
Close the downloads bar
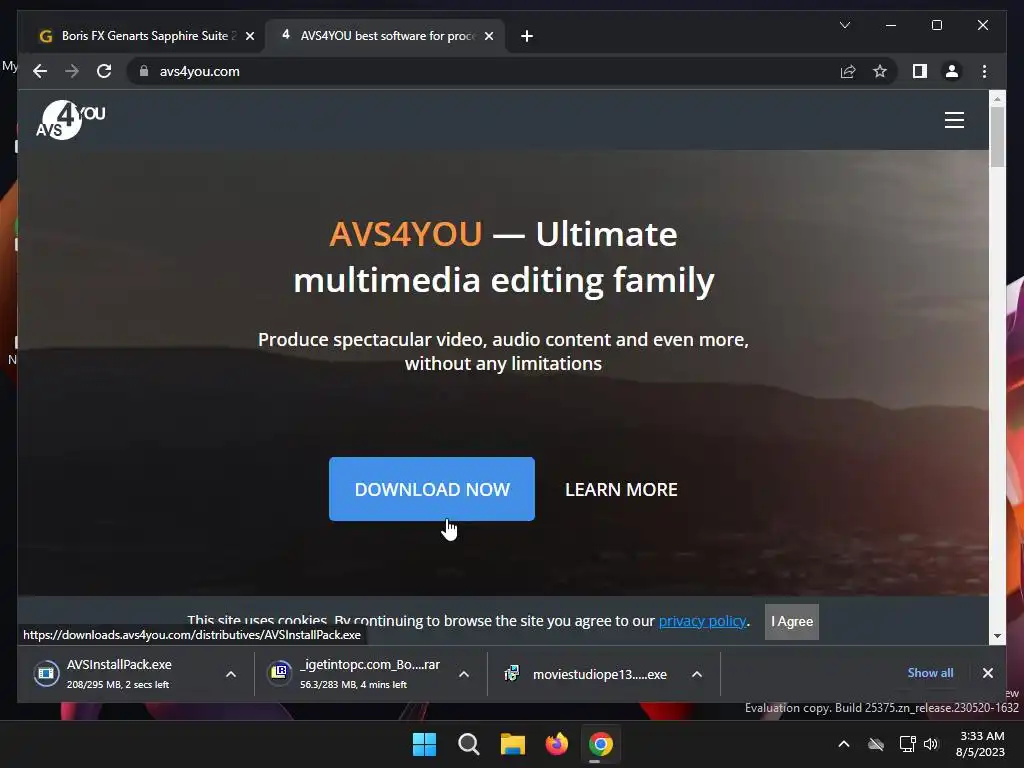[987, 673]
